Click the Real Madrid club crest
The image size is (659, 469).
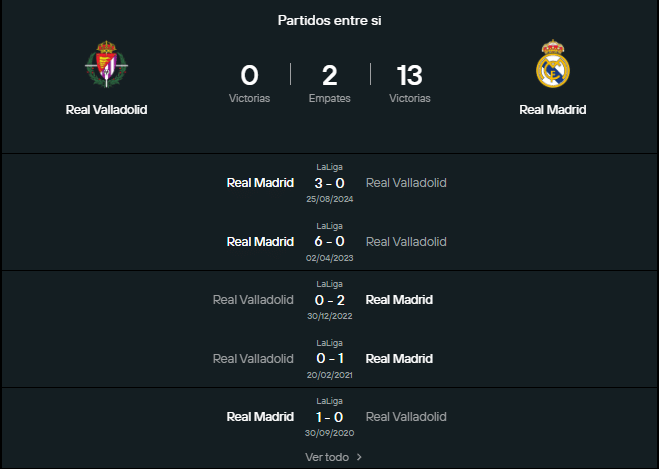552,66
